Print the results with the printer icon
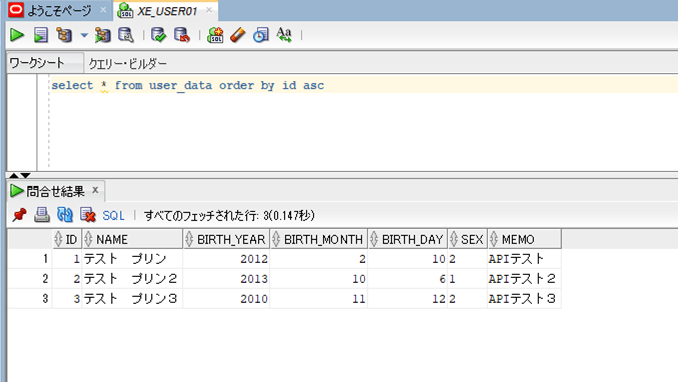 pos(42,215)
